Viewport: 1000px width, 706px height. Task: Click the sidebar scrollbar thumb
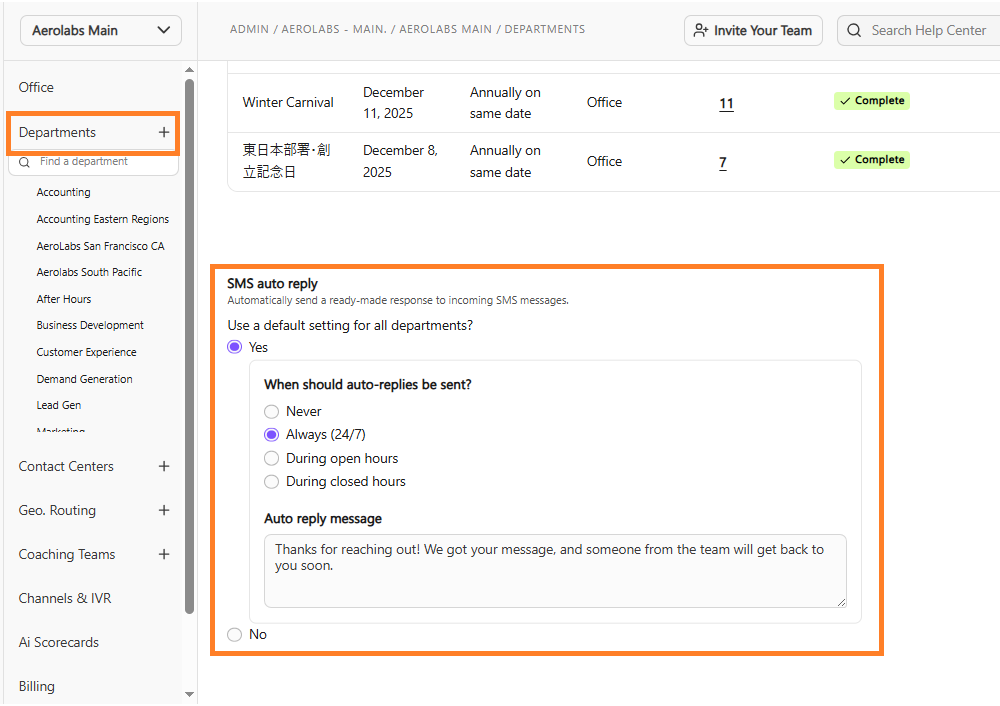[189, 346]
